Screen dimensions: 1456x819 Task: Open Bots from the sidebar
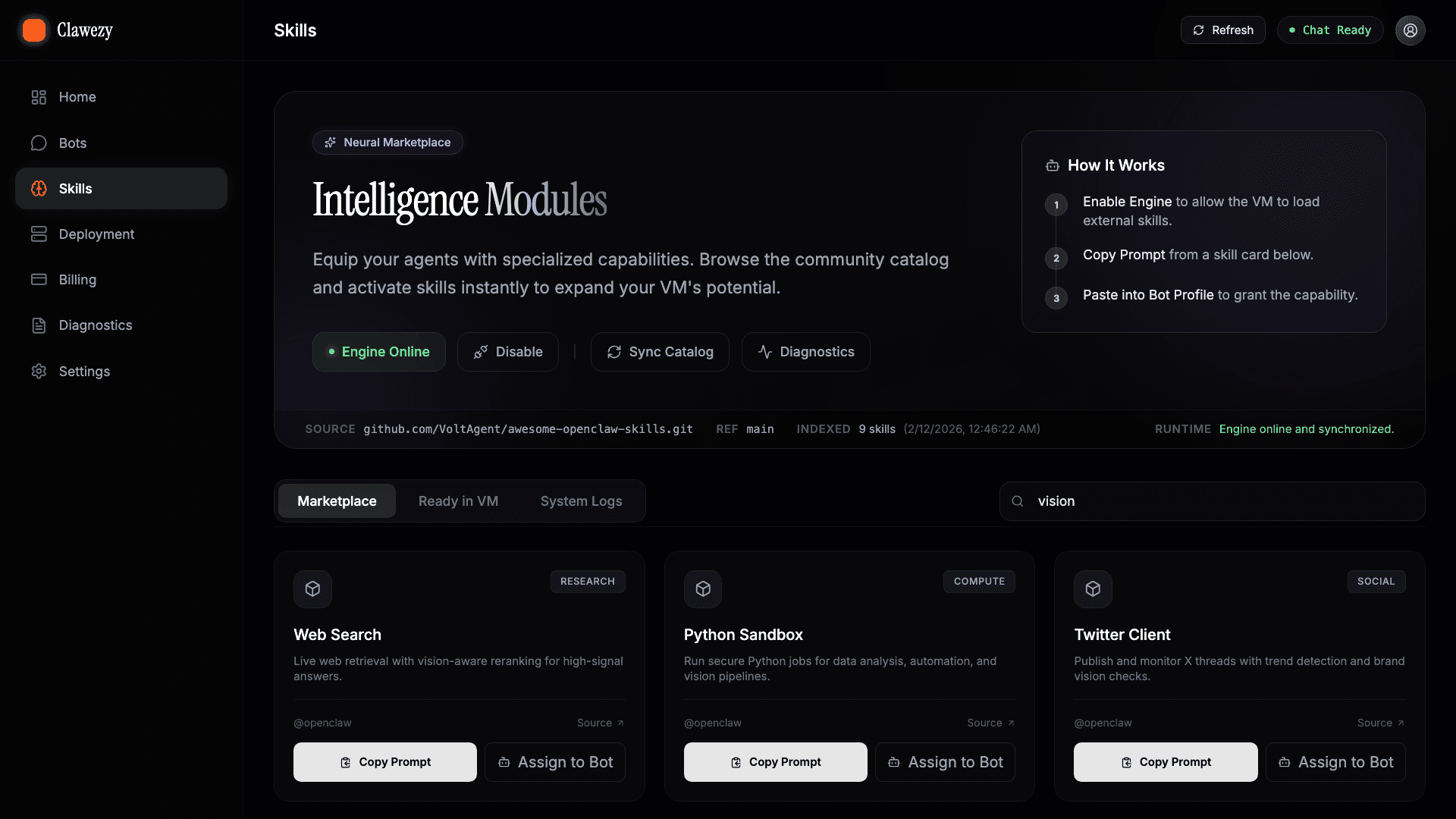coord(73,143)
